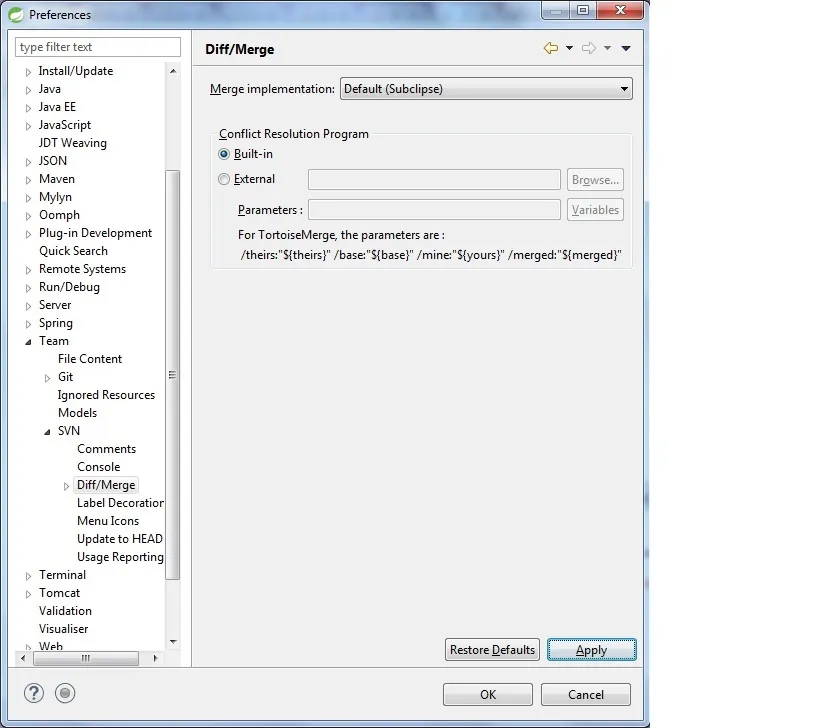This screenshot has width=819, height=728.
Task: Close the Preferences window
Action: (x=620, y=10)
